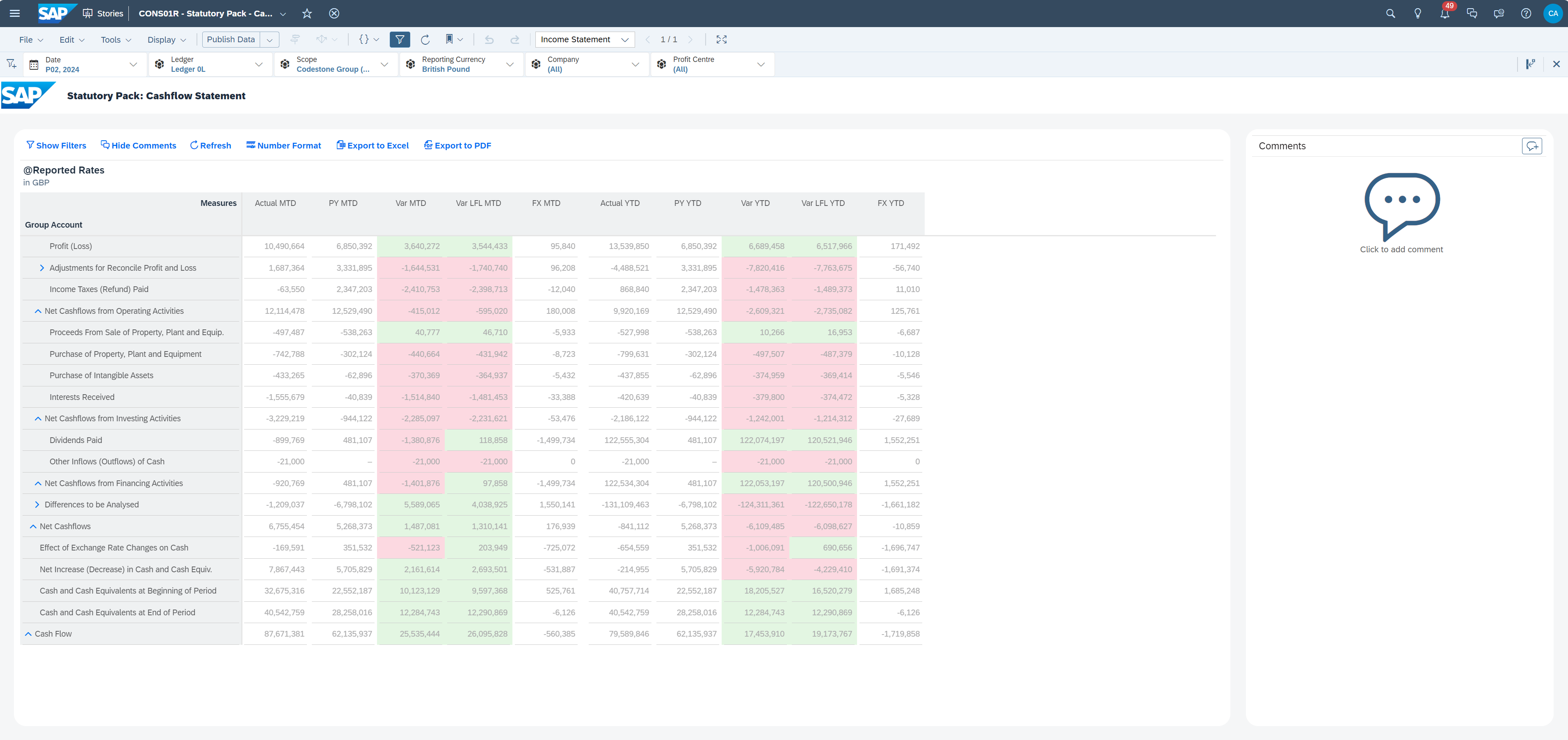The image size is (1568, 740).
Task: Open the Tools menu
Action: (116, 39)
